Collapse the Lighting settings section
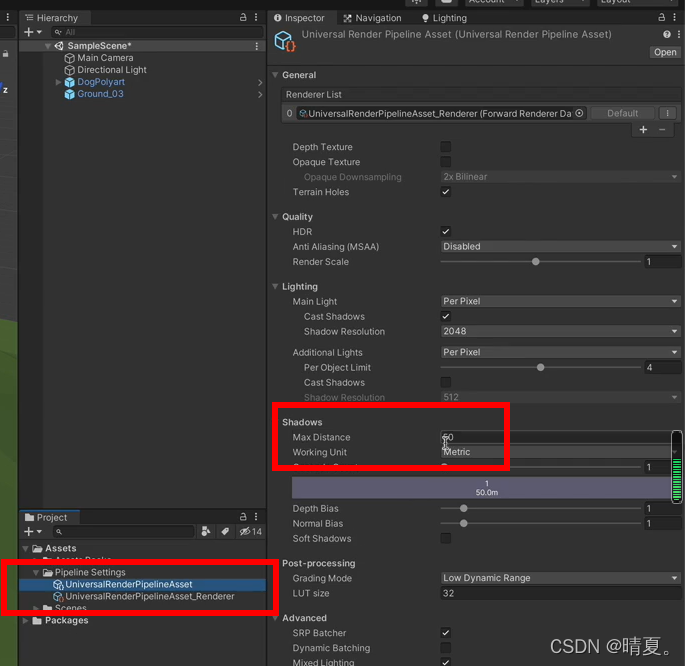This screenshot has width=685, height=666. click(275, 286)
